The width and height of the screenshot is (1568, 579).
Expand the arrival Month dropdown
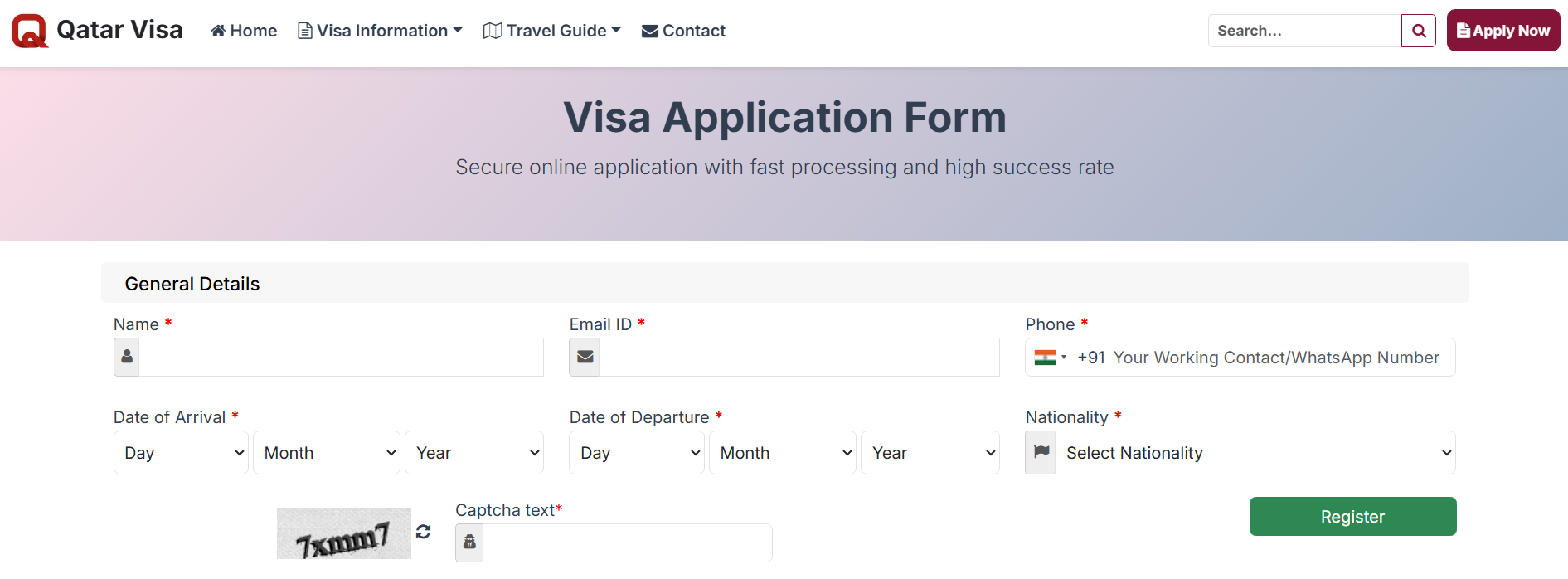(x=327, y=453)
